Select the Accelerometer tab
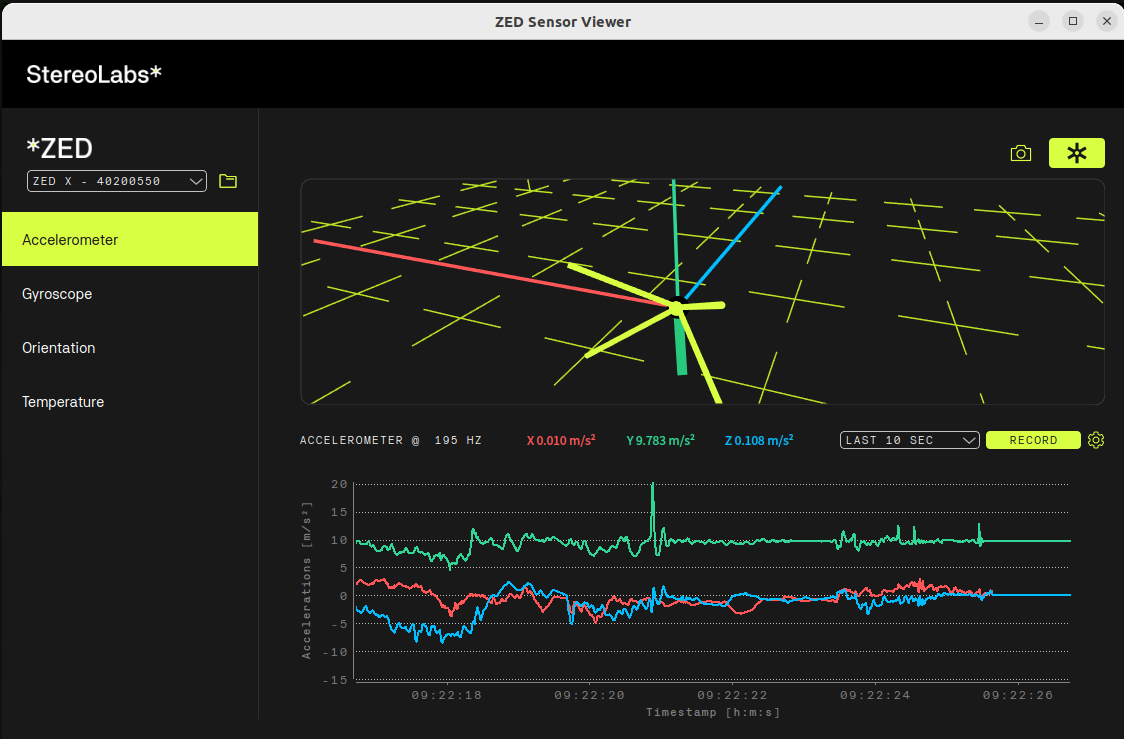 [x=130, y=240]
